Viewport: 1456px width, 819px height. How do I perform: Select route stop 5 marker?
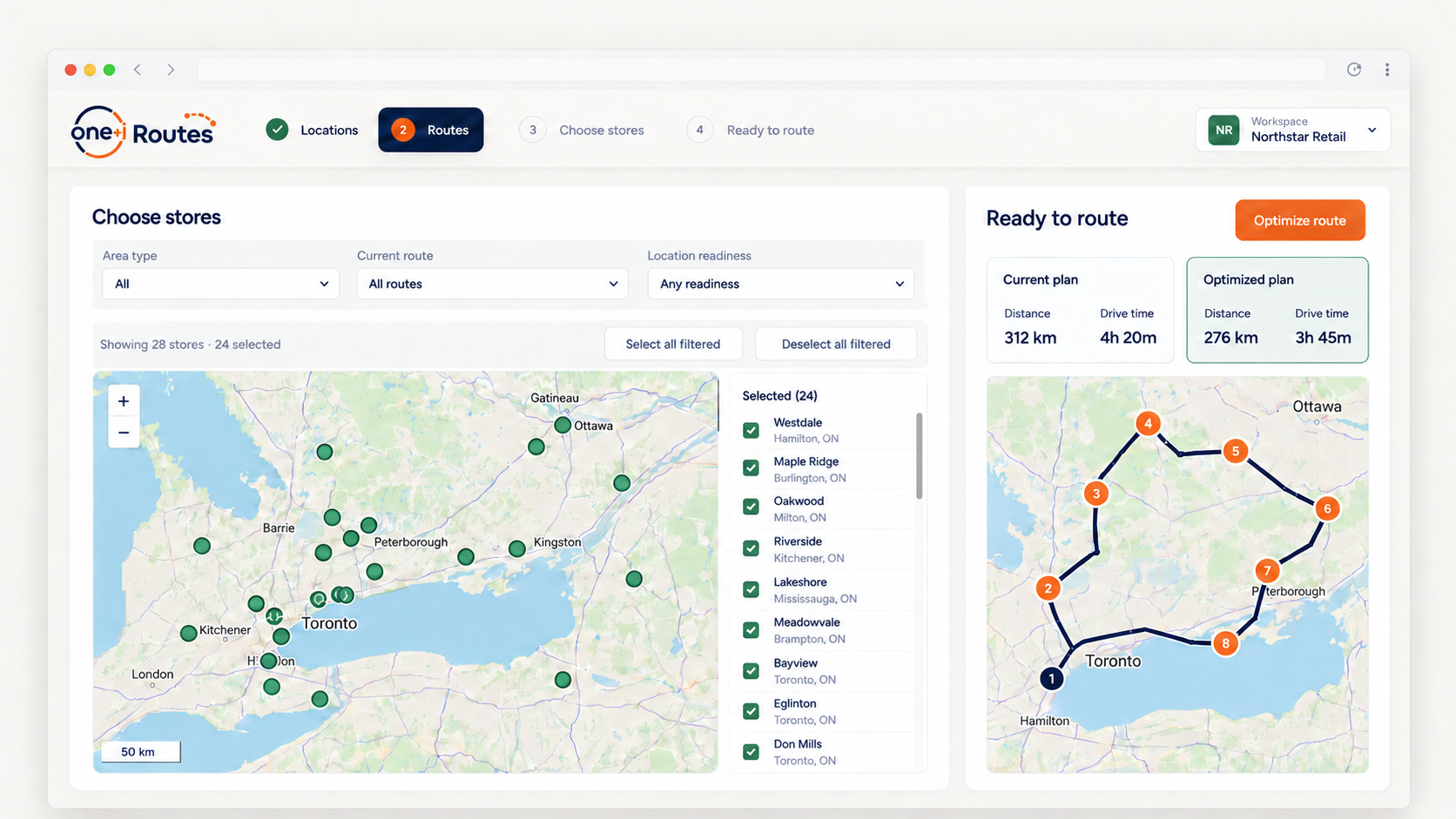[x=1235, y=451]
